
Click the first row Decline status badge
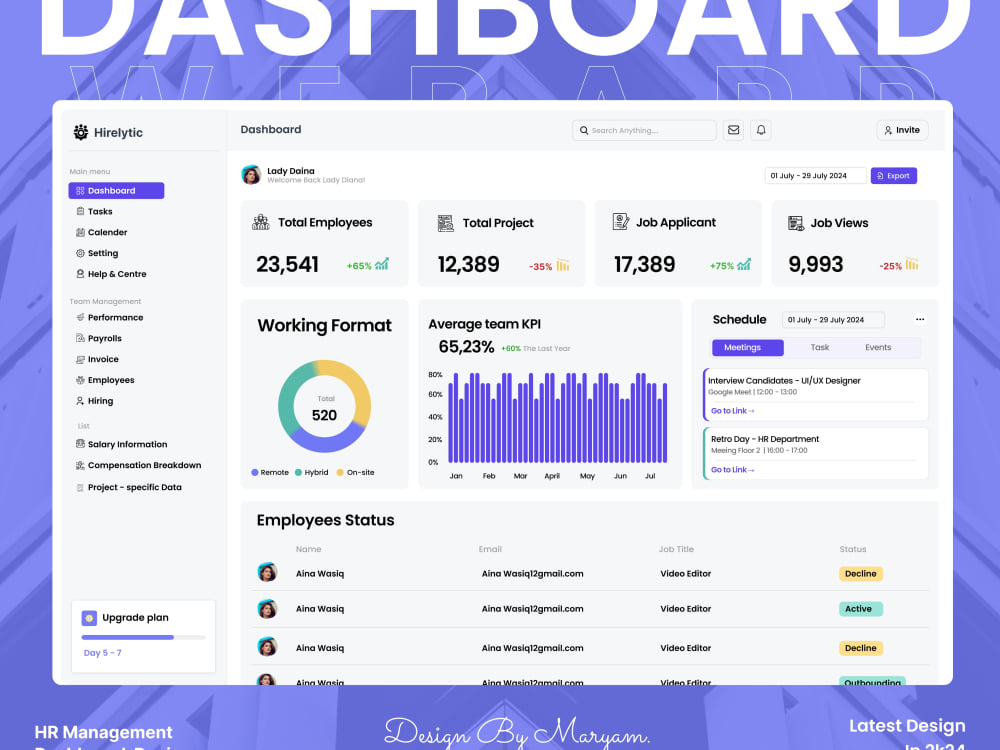tap(860, 573)
